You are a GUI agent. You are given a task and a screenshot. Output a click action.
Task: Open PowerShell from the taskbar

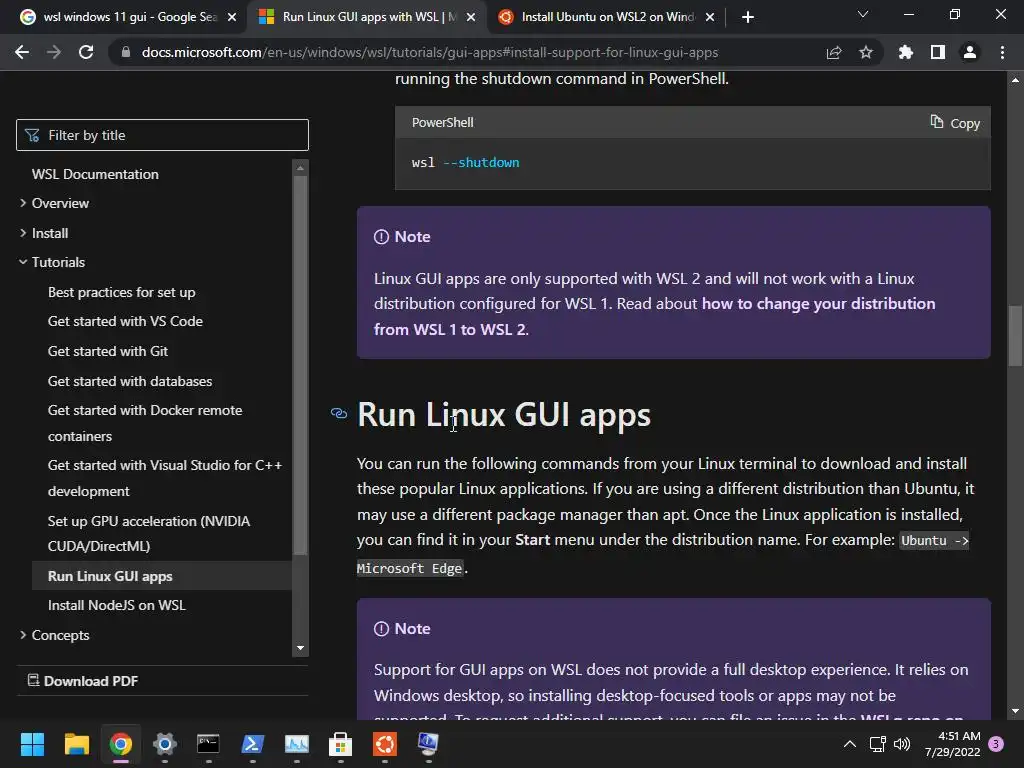coord(253,744)
